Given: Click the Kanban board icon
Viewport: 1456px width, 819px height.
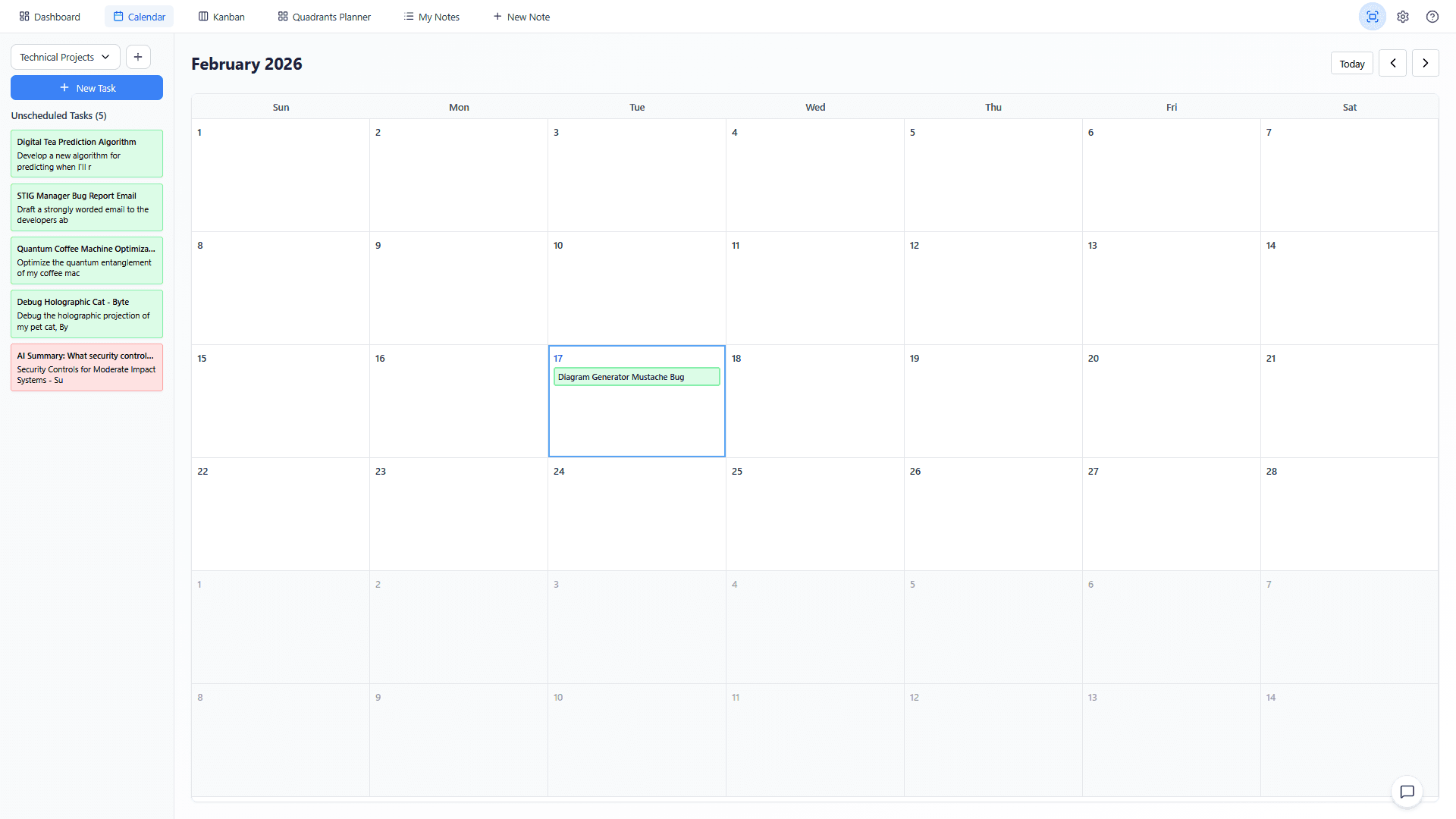Looking at the screenshot, I should (202, 16).
